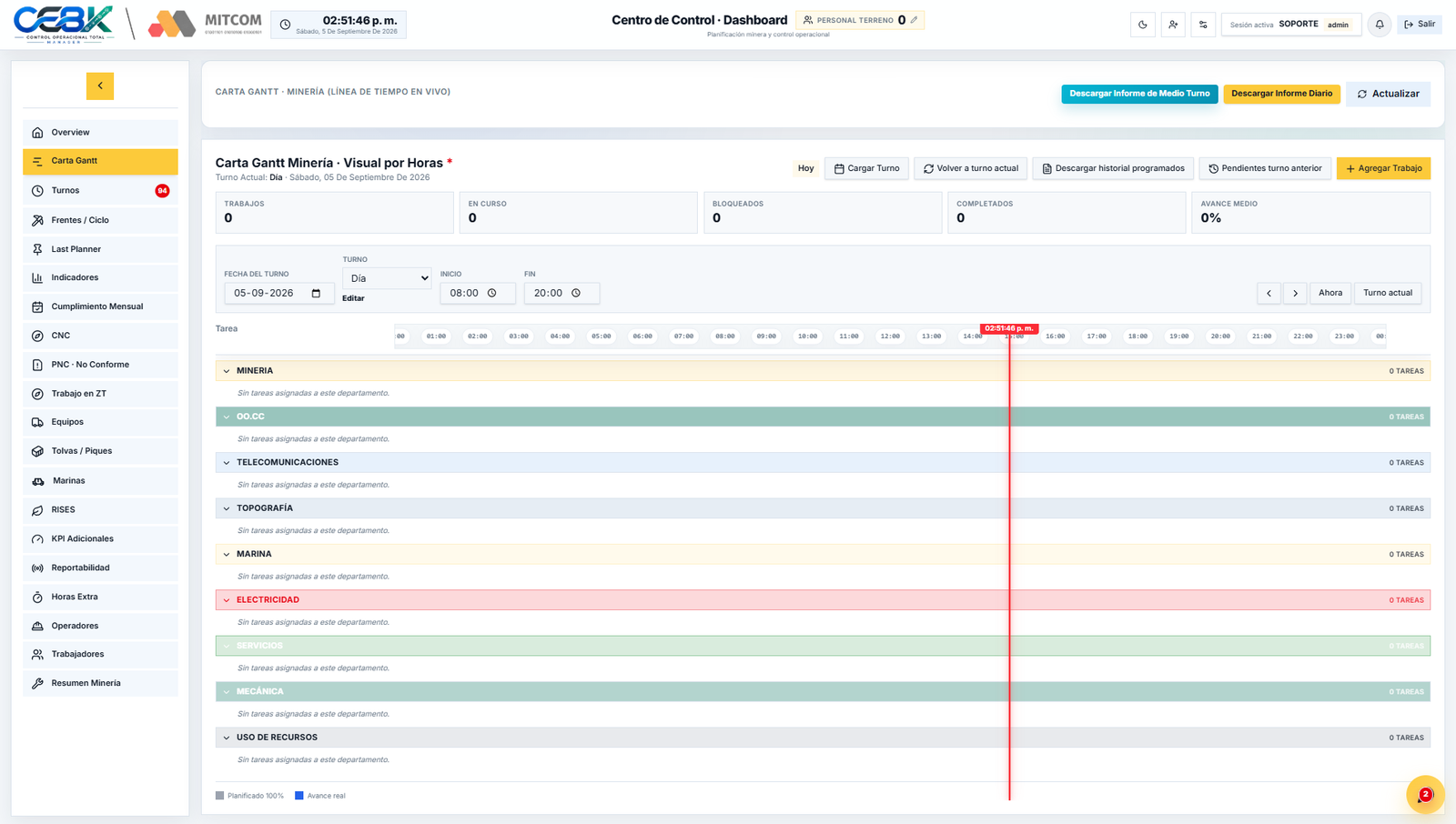The height and width of the screenshot is (824, 1456).
Task: Click Cargar Turno button
Action: tap(866, 168)
